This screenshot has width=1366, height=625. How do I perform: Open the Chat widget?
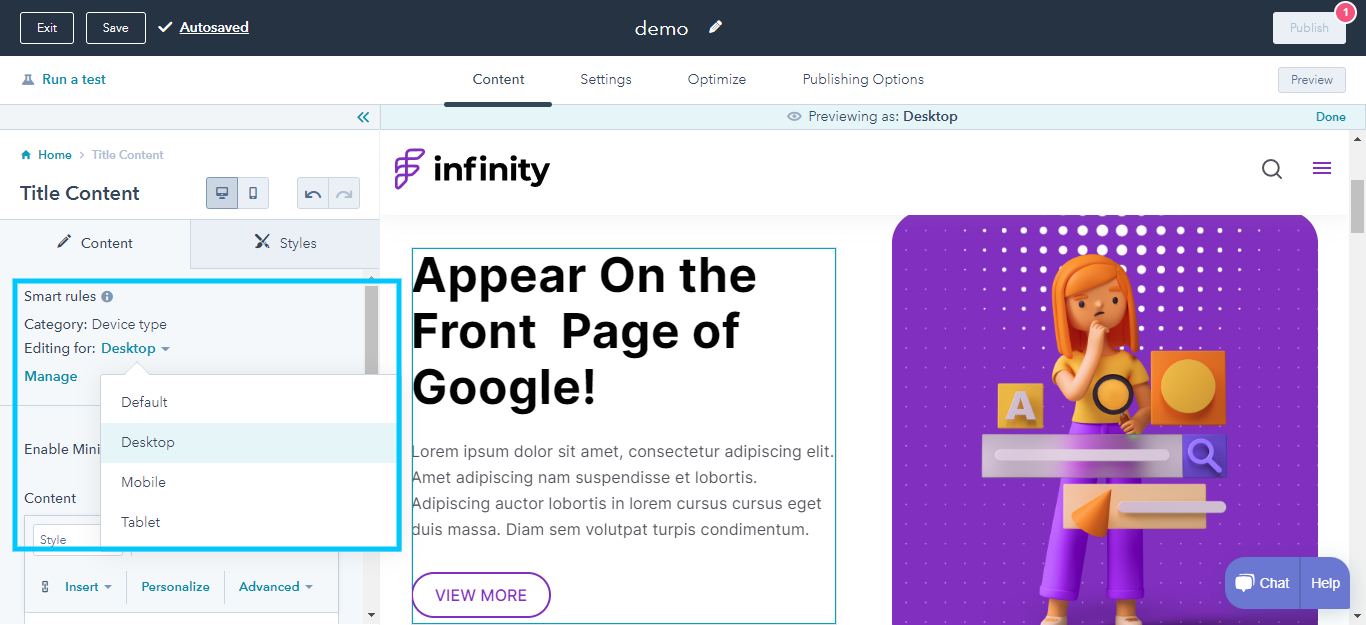coord(1262,583)
